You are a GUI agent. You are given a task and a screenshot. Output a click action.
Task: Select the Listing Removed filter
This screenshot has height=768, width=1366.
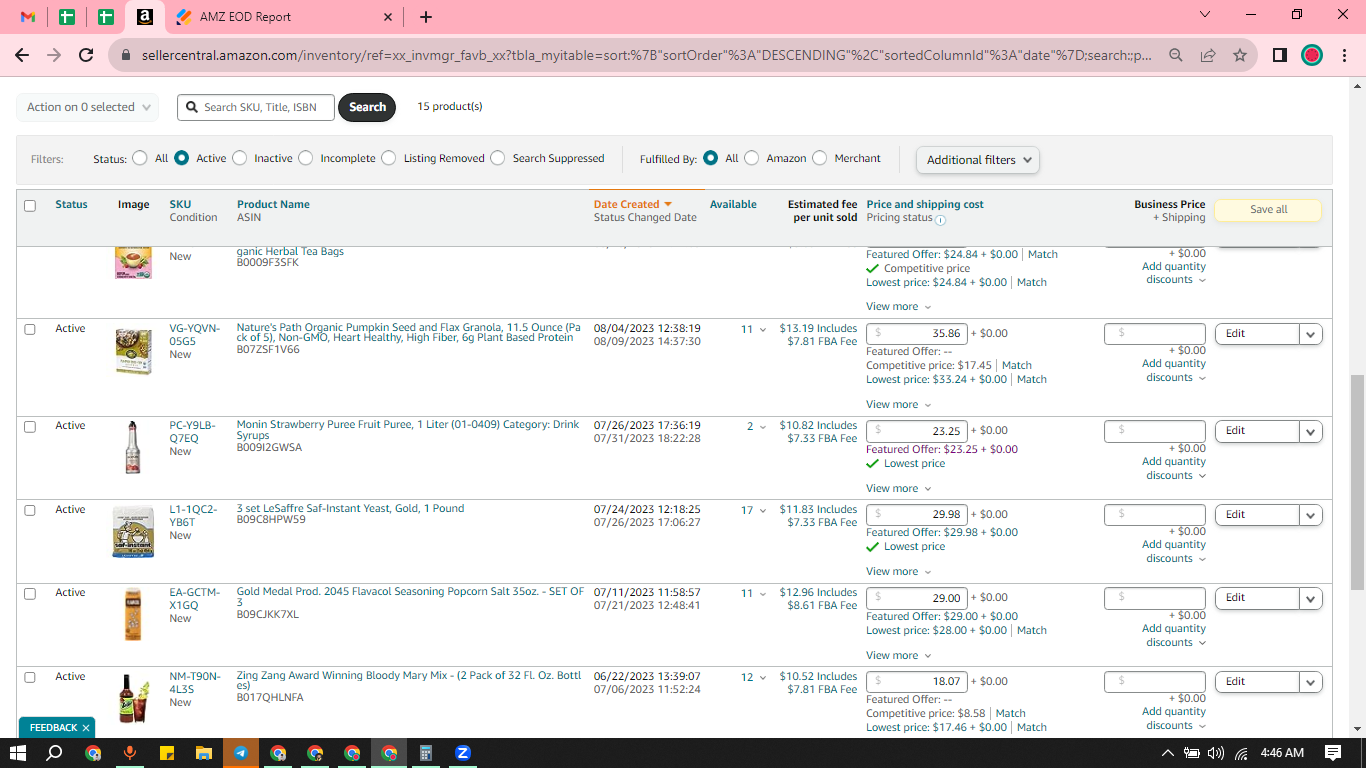click(389, 158)
